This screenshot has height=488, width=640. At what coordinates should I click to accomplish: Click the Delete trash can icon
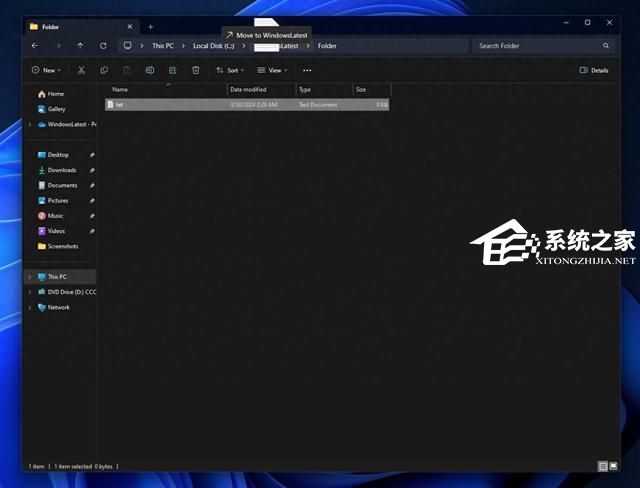pyautogui.click(x=195, y=70)
